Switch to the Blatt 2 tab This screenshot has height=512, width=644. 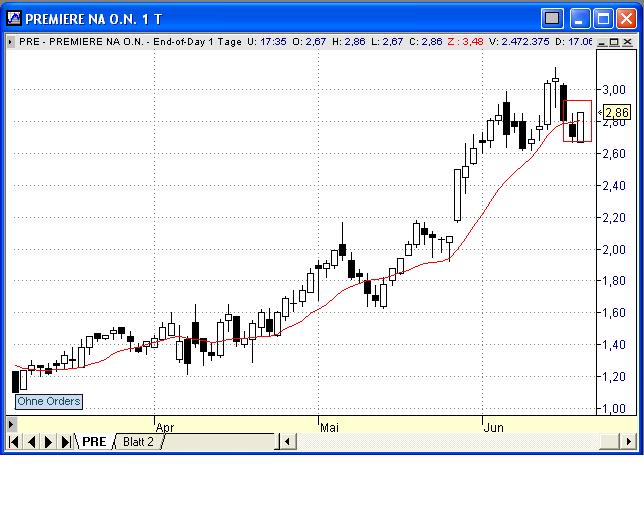coord(138,442)
